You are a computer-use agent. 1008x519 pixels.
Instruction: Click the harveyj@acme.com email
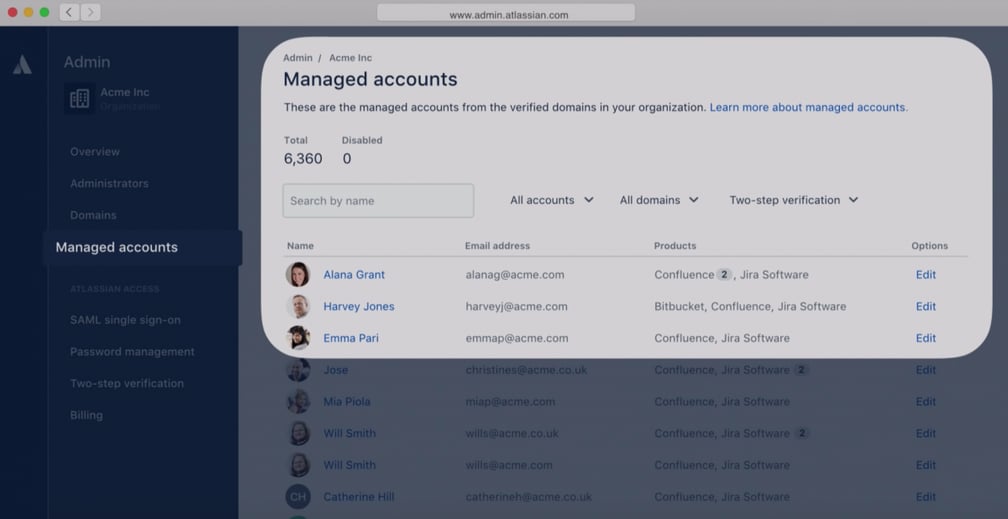[516, 306]
